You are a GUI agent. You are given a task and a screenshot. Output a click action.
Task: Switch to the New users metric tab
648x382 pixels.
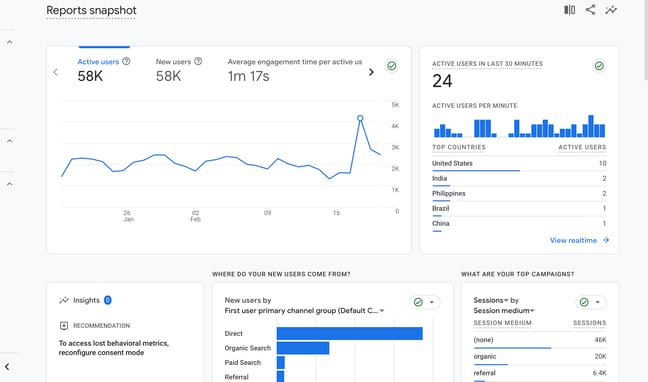pyautogui.click(x=179, y=69)
